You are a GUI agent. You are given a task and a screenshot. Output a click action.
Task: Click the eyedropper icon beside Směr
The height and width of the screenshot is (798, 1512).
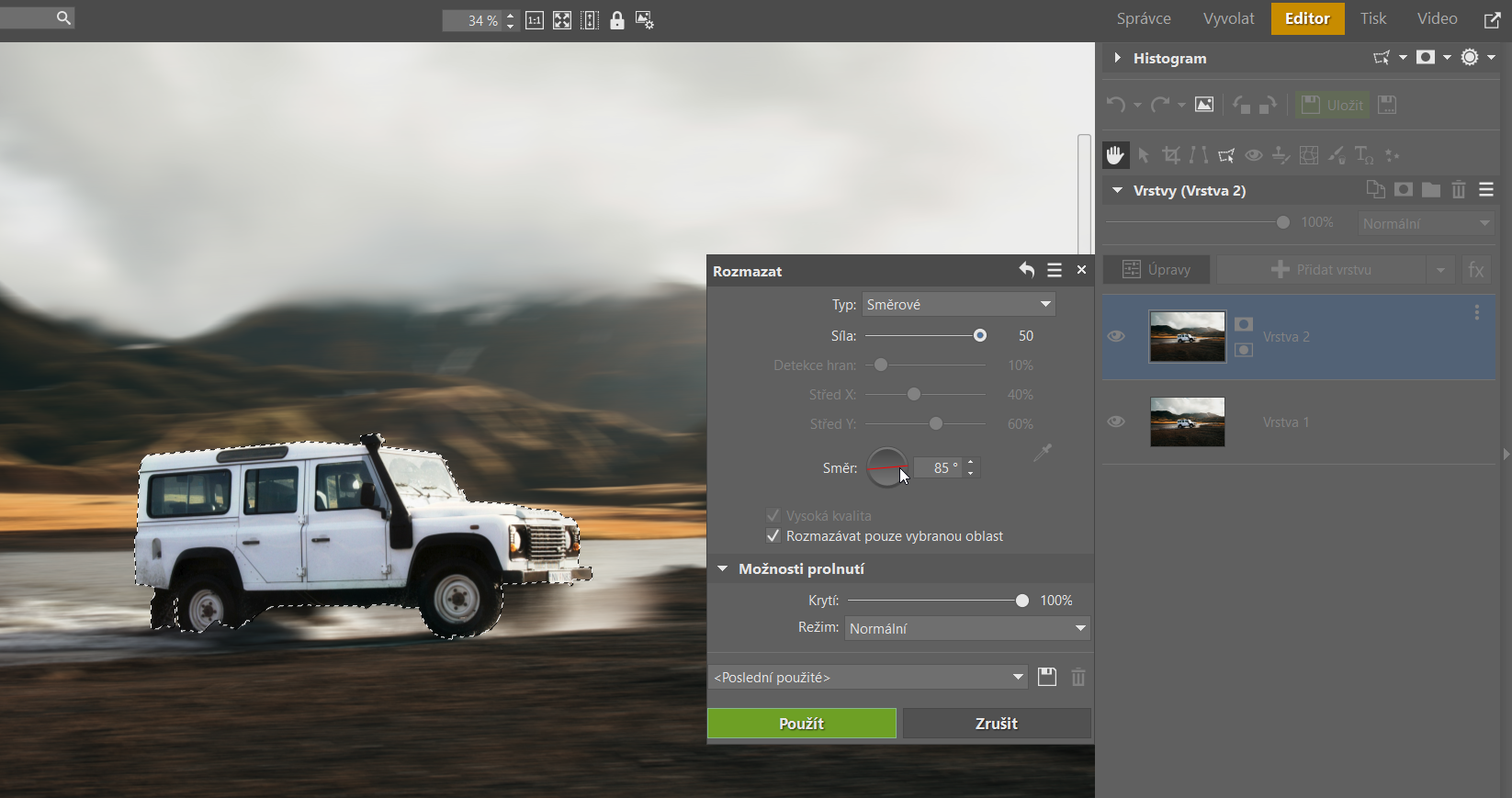(1042, 453)
